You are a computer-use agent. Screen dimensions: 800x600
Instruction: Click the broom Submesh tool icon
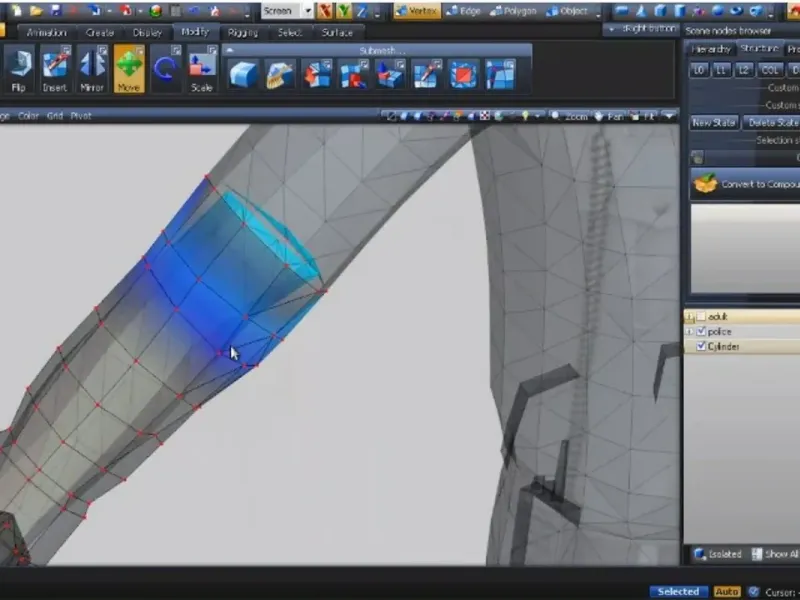click(x=279, y=74)
